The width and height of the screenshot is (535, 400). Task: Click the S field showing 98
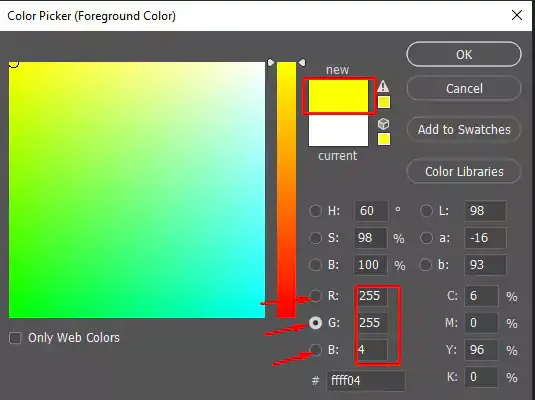[x=371, y=238]
